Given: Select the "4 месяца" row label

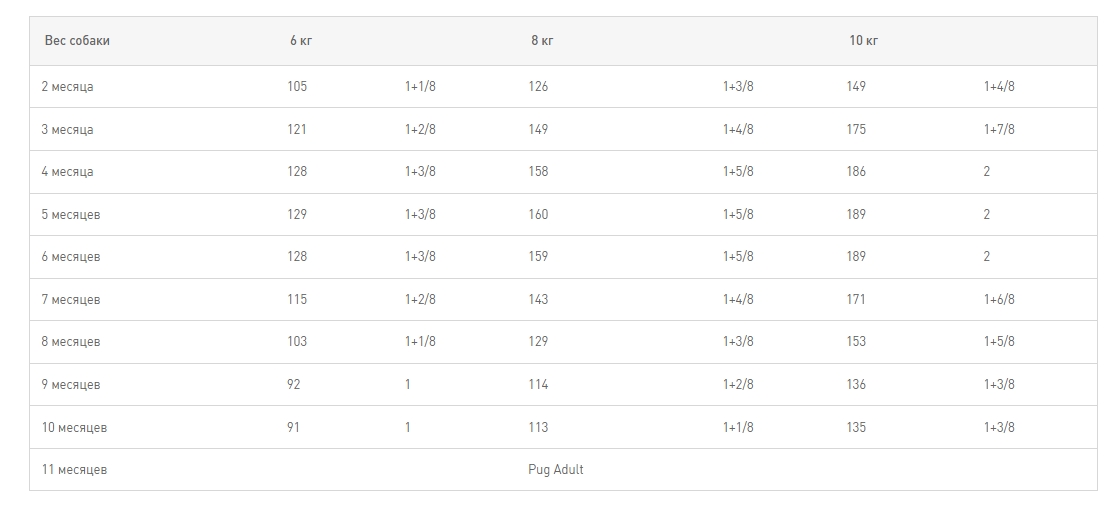Looking at the screenshot, I should coord(67,172).
